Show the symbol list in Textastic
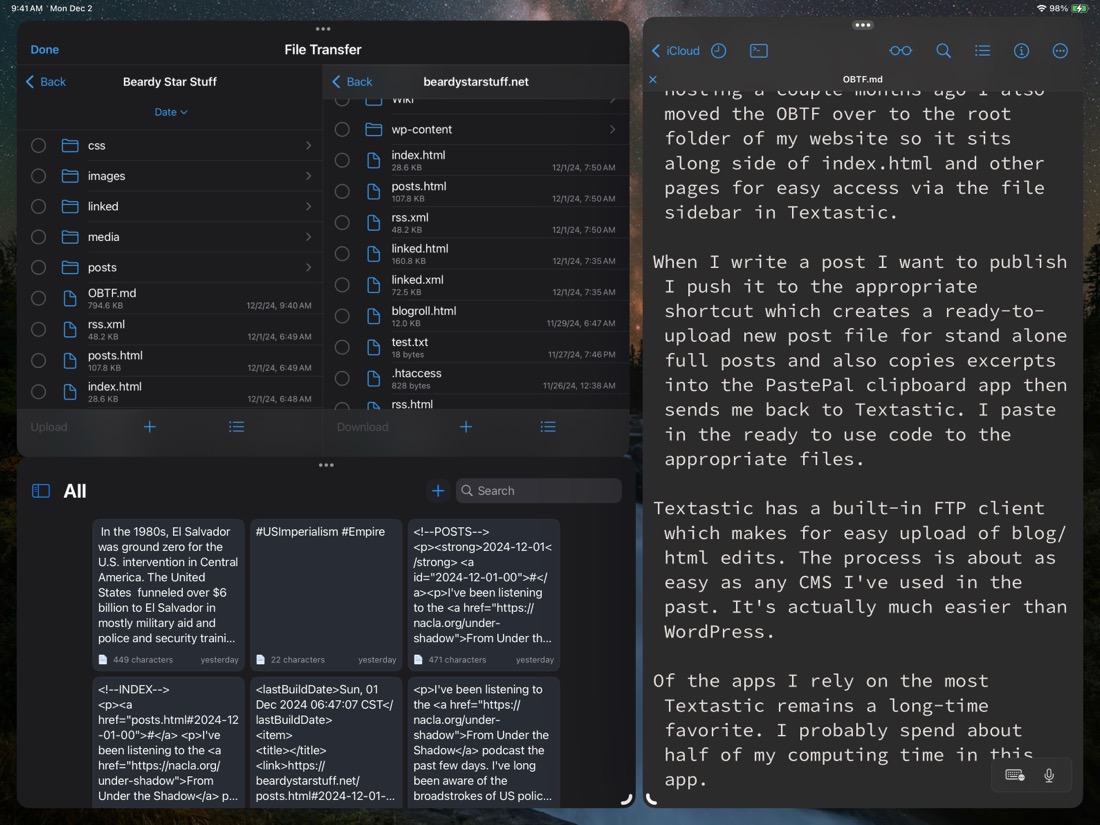 [982, 50]
